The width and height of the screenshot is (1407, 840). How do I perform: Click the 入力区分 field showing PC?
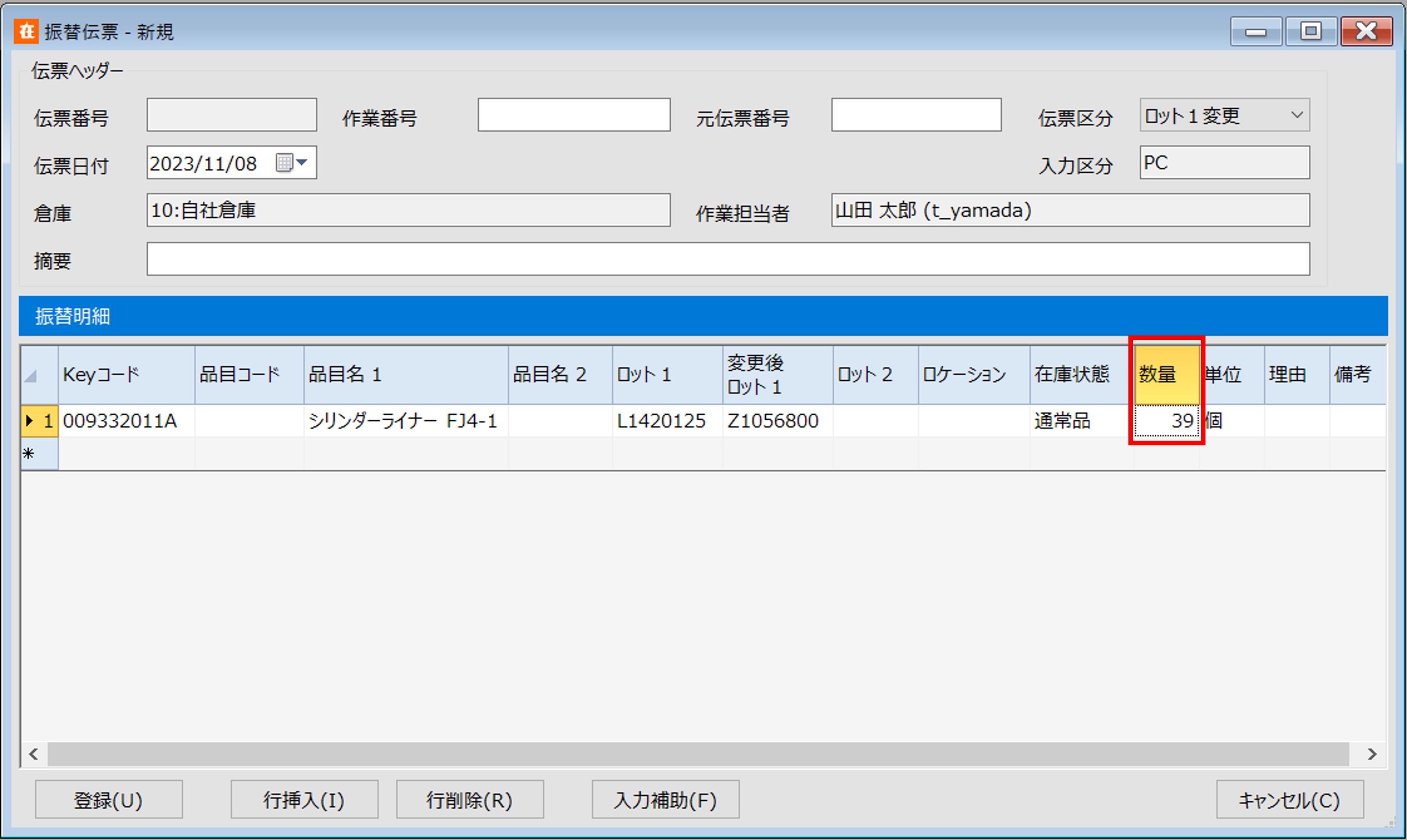tap(1224, 162)
